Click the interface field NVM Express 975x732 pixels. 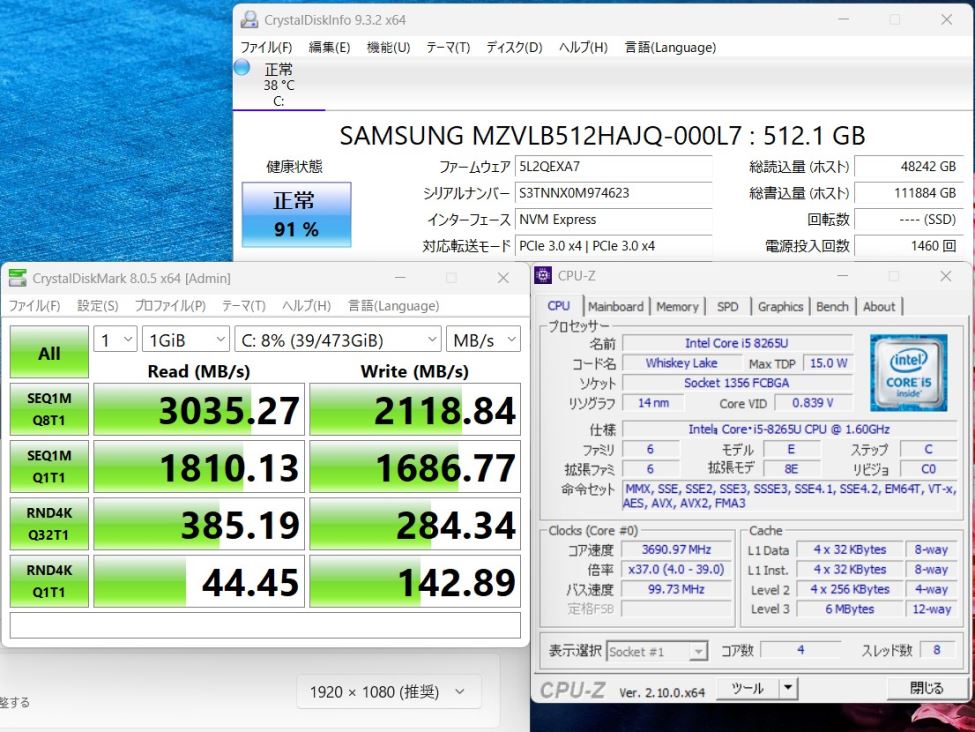tap(613, 220)
